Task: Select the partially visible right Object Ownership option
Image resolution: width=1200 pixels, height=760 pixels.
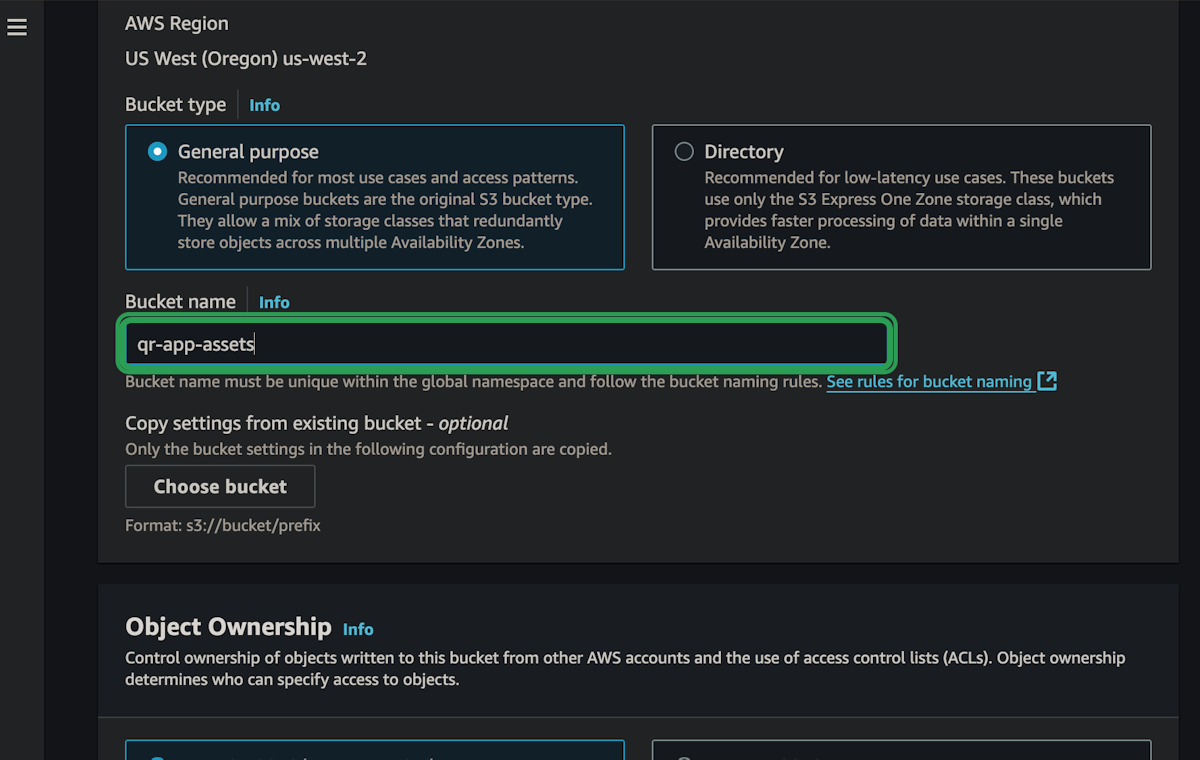Action: point(901,750)
